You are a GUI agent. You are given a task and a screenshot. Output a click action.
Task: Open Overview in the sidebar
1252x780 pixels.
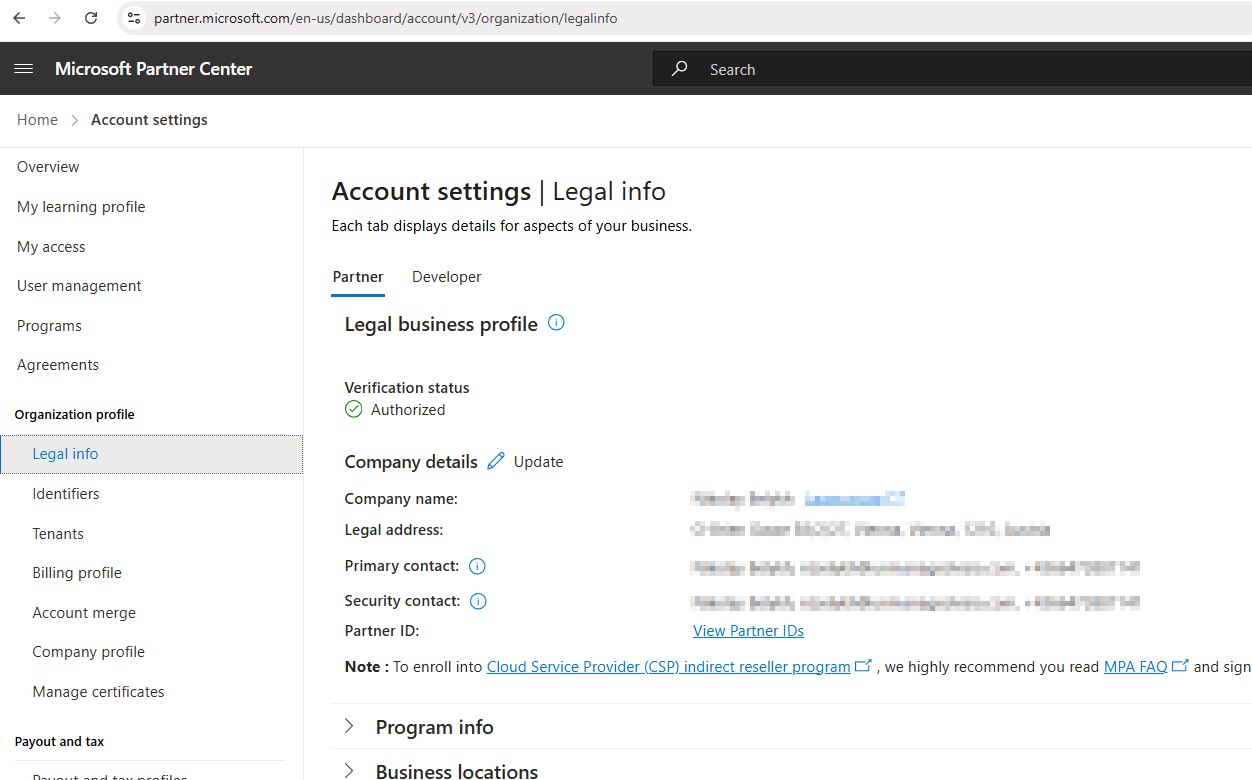(x=48, y=167)
